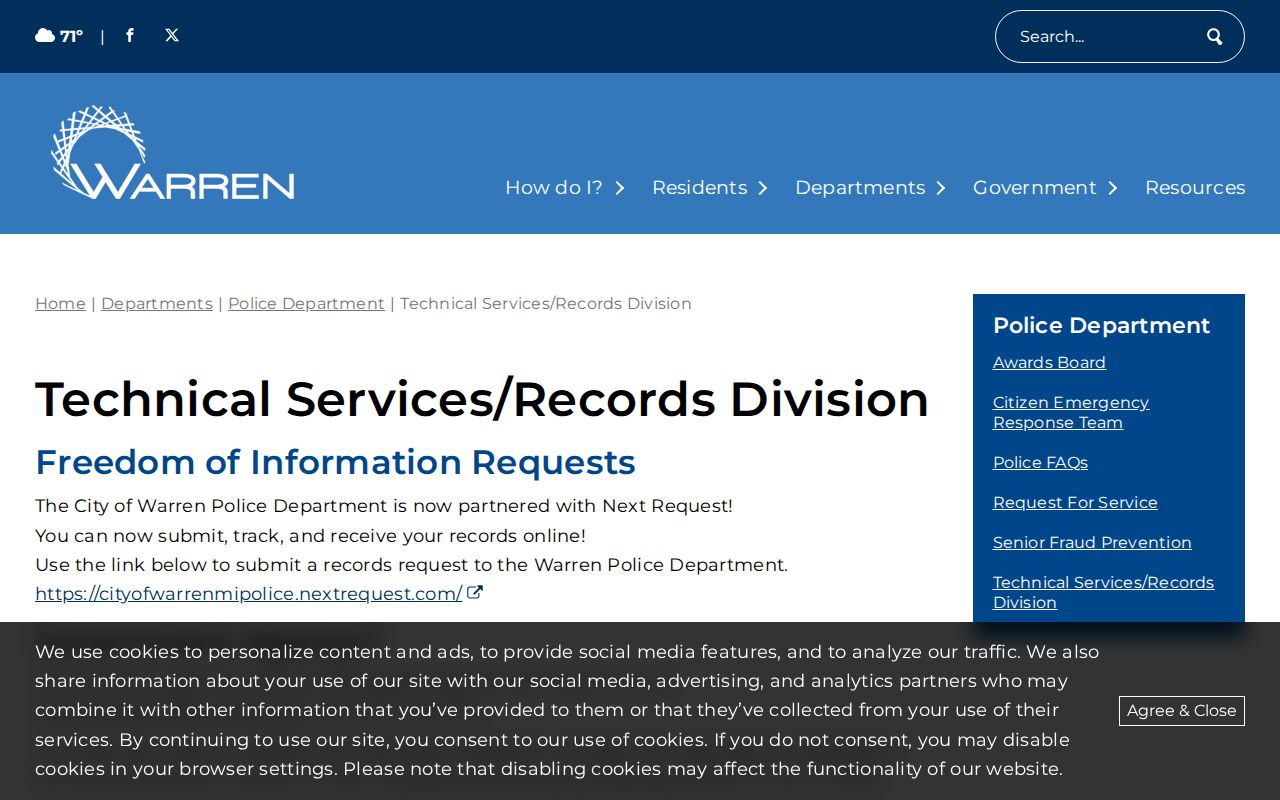Click the Technical Services/Records Division page title
The height and width of the screenshot is (800, 1280).
coord(482,399)
